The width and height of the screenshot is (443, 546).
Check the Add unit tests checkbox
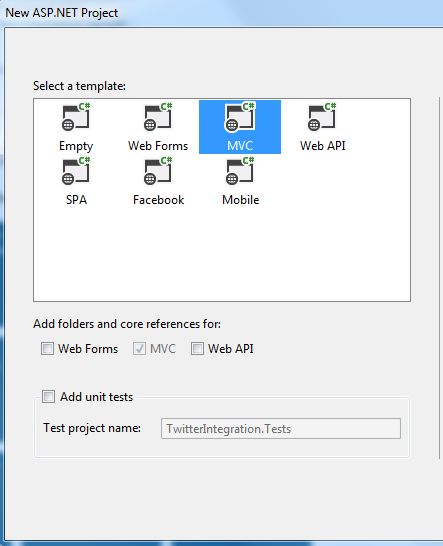(48, 396)
